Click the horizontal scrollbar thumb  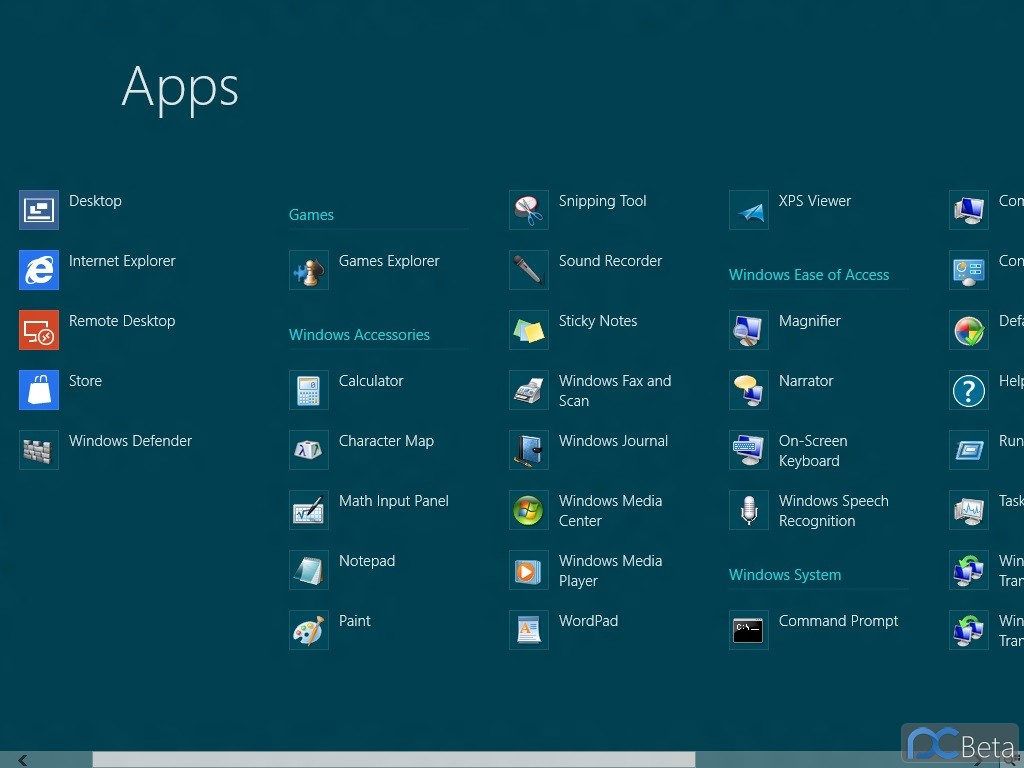point(393,760)
